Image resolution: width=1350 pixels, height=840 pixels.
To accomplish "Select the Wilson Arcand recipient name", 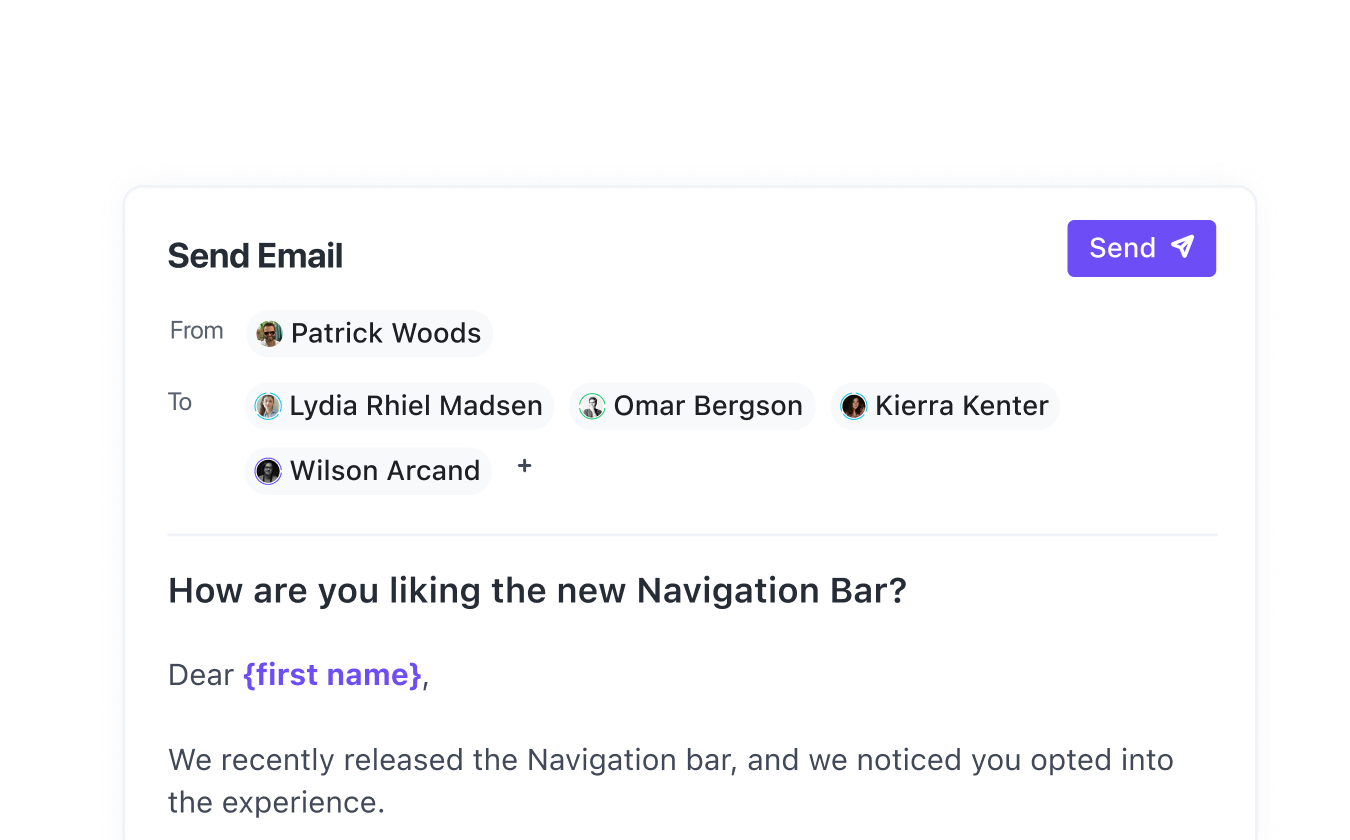I will coord(385,471).
